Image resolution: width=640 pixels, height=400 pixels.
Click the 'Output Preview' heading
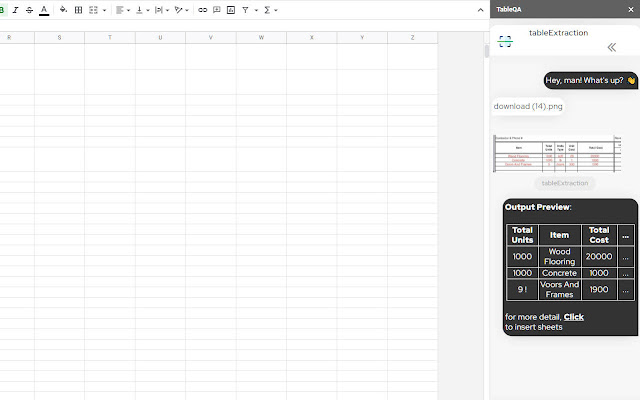coord(538,207)
